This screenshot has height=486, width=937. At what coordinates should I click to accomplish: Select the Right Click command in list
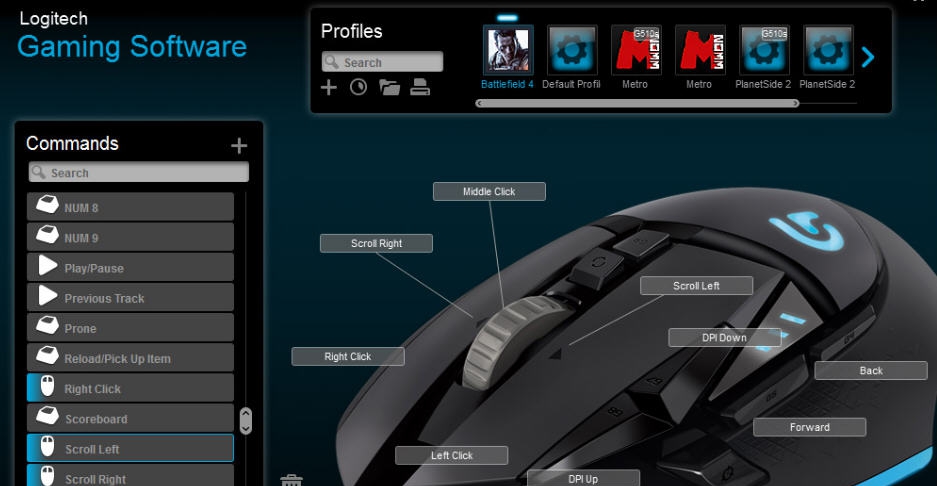pyautogui.click(x=130, y=387)
